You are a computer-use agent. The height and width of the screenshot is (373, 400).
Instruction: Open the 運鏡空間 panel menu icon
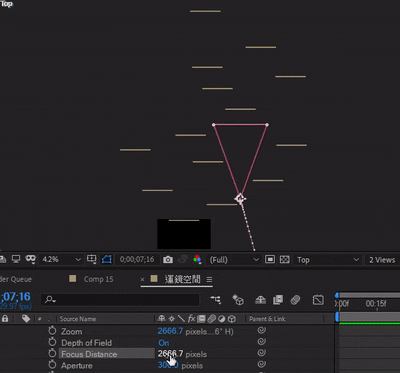click(209, 279)
